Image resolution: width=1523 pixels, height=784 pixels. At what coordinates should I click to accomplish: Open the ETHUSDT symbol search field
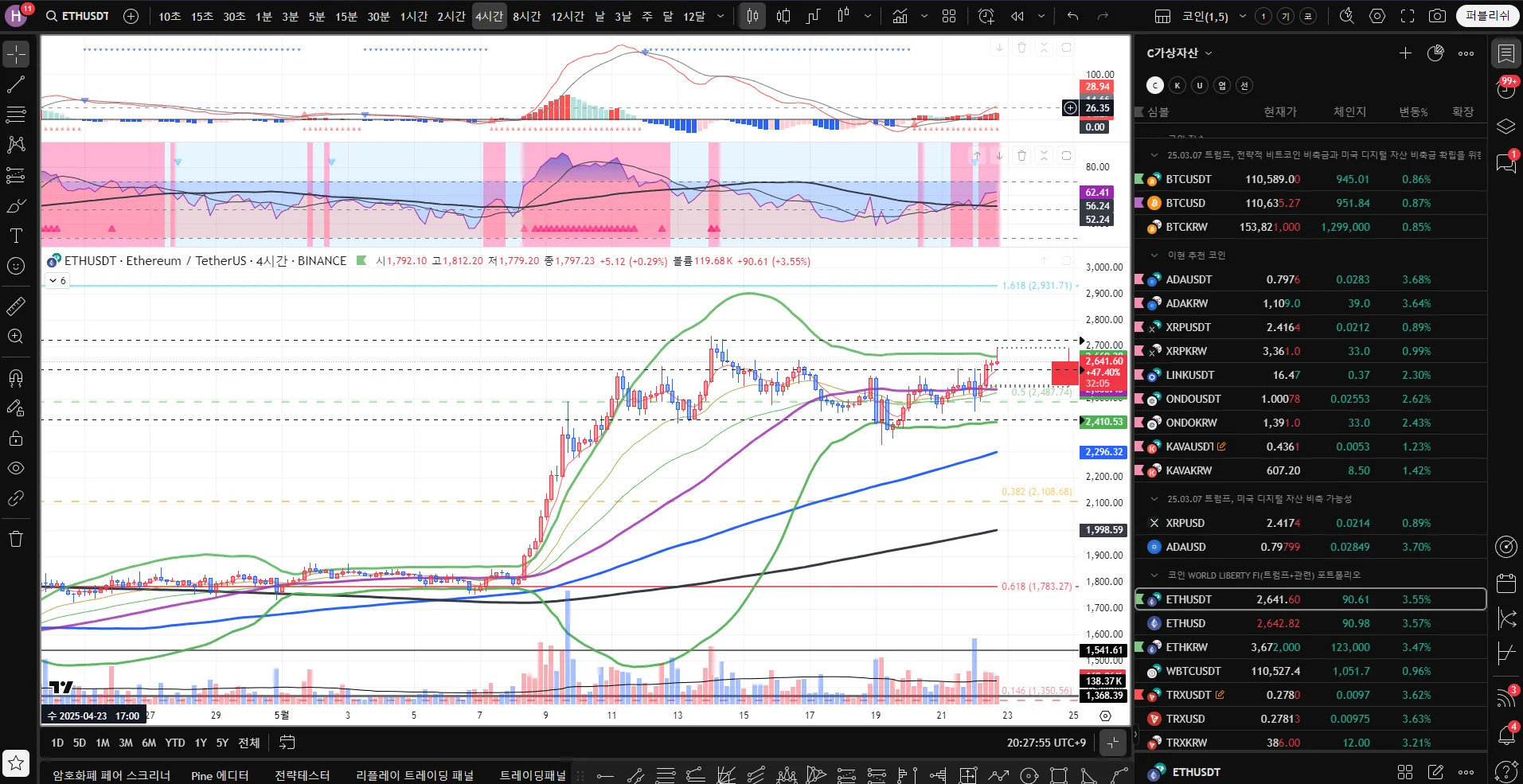[78, 16]
